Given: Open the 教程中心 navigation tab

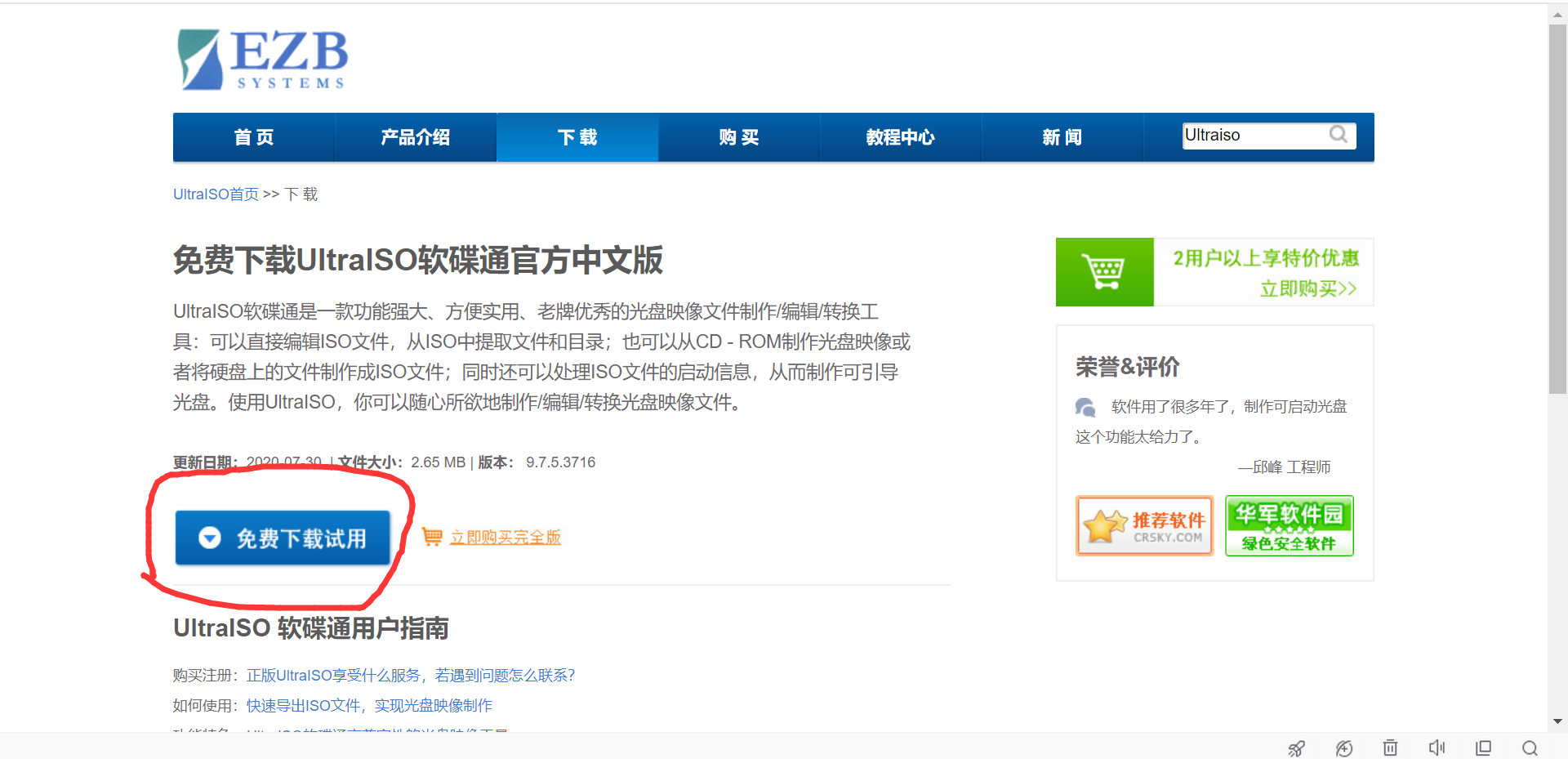Looking at the screenshot, I should (900, 137).
